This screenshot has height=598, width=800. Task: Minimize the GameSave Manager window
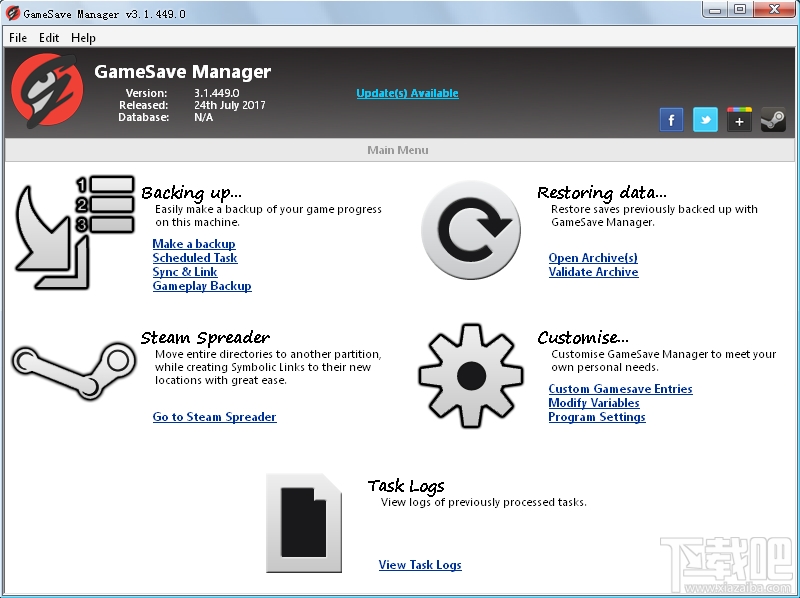(x=715, y=10)
